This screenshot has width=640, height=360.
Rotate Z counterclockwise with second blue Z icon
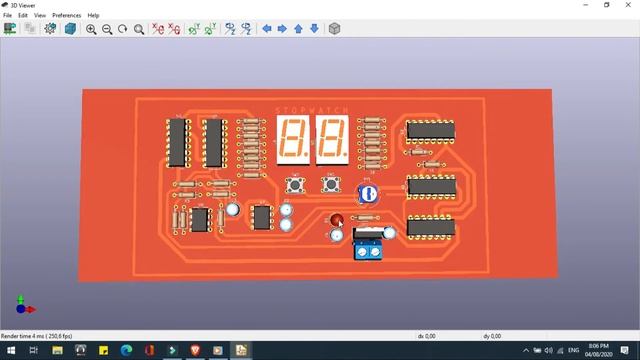tap(246, 29)
